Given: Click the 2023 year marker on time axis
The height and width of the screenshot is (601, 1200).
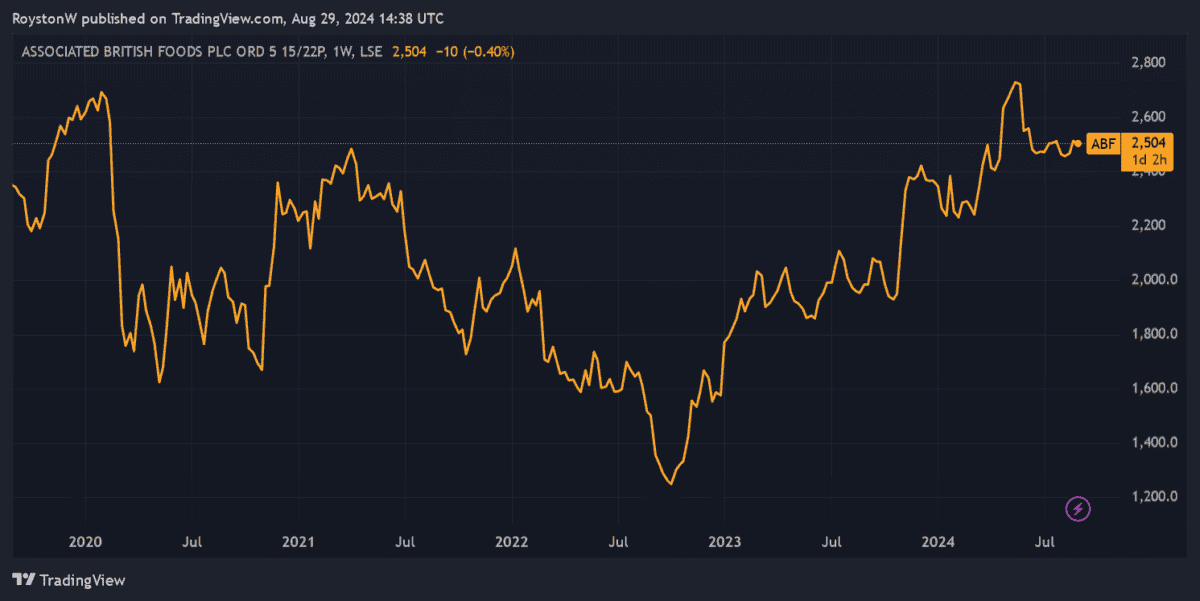Looking at the screenshot, I should tap(725, 542).
